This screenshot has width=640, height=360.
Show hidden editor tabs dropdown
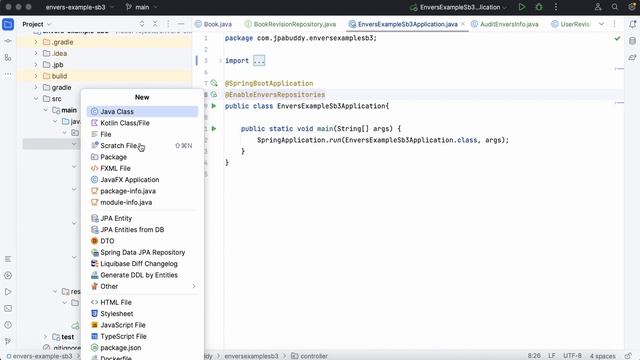click(601, 24)
